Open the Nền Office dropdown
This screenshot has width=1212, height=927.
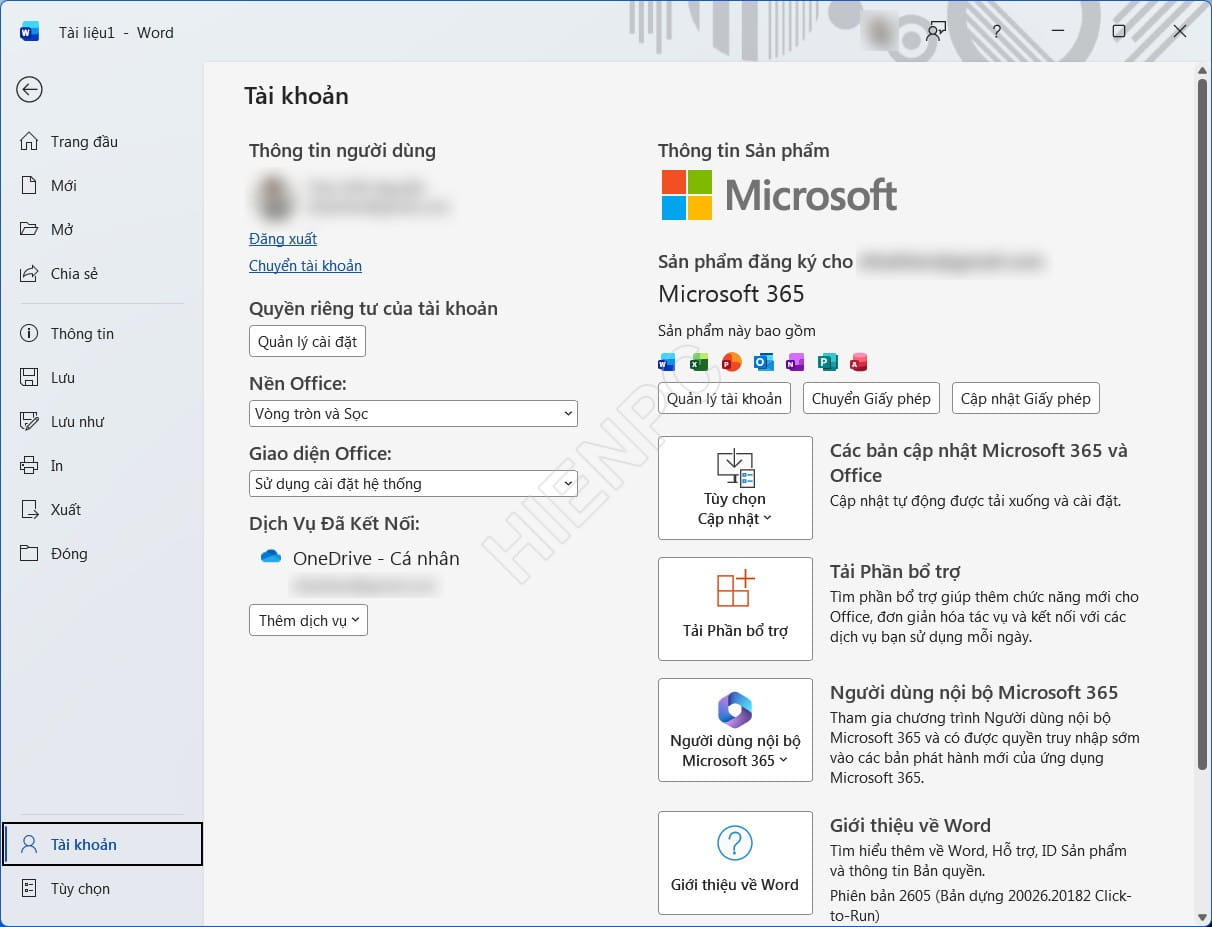pos(413,413)
